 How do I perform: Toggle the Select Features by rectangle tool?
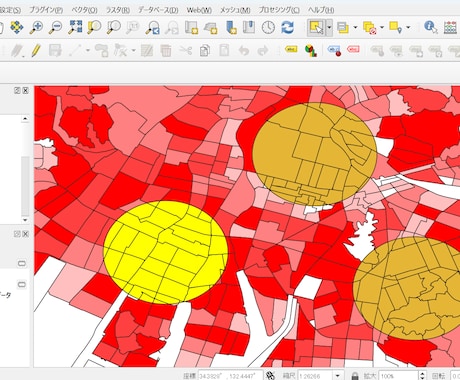[316, 27]
